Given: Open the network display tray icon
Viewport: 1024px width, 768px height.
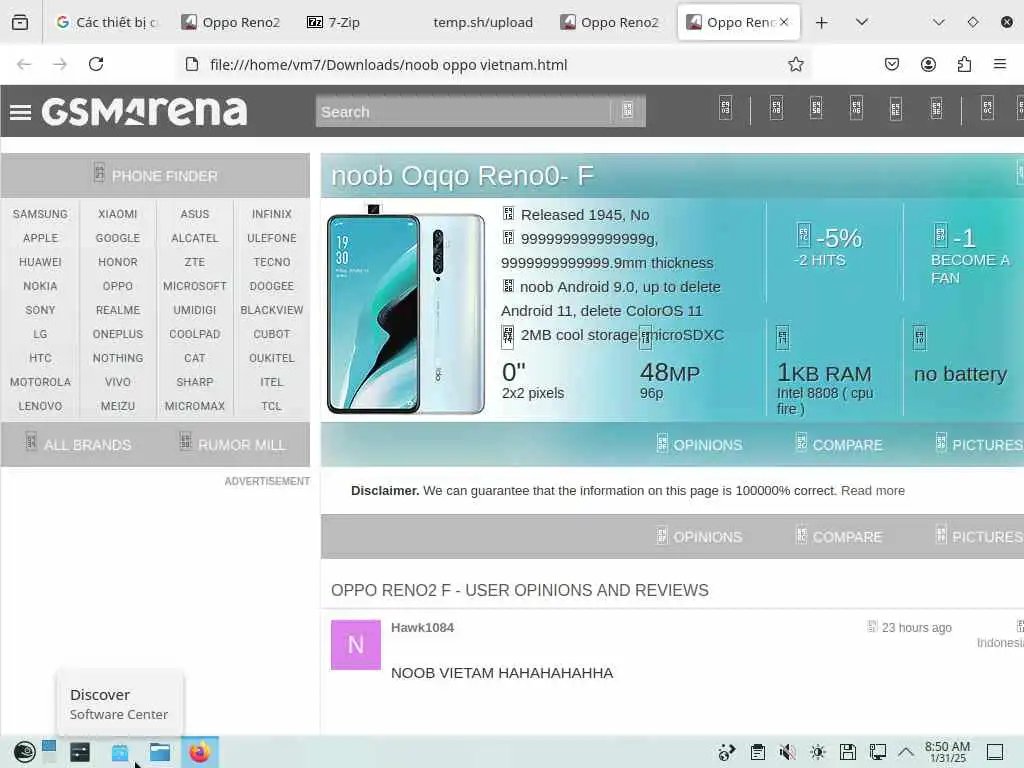Looking at the screenshot, I should pos(878,752).
